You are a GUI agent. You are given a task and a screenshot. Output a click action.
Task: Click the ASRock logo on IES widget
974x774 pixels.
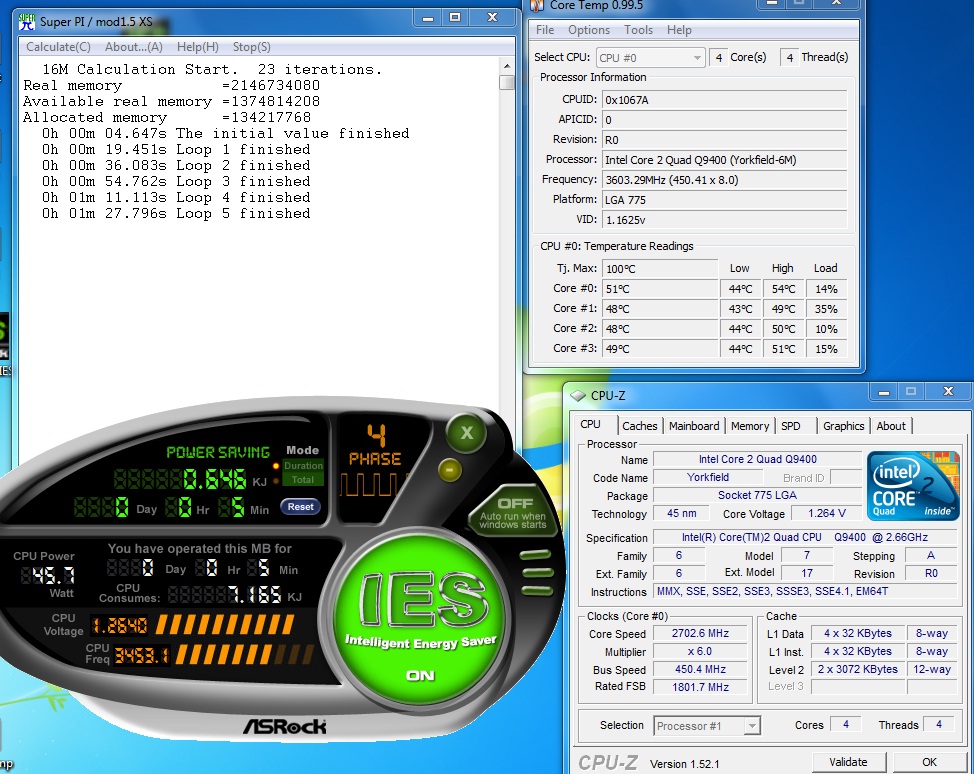click(284, 726)
